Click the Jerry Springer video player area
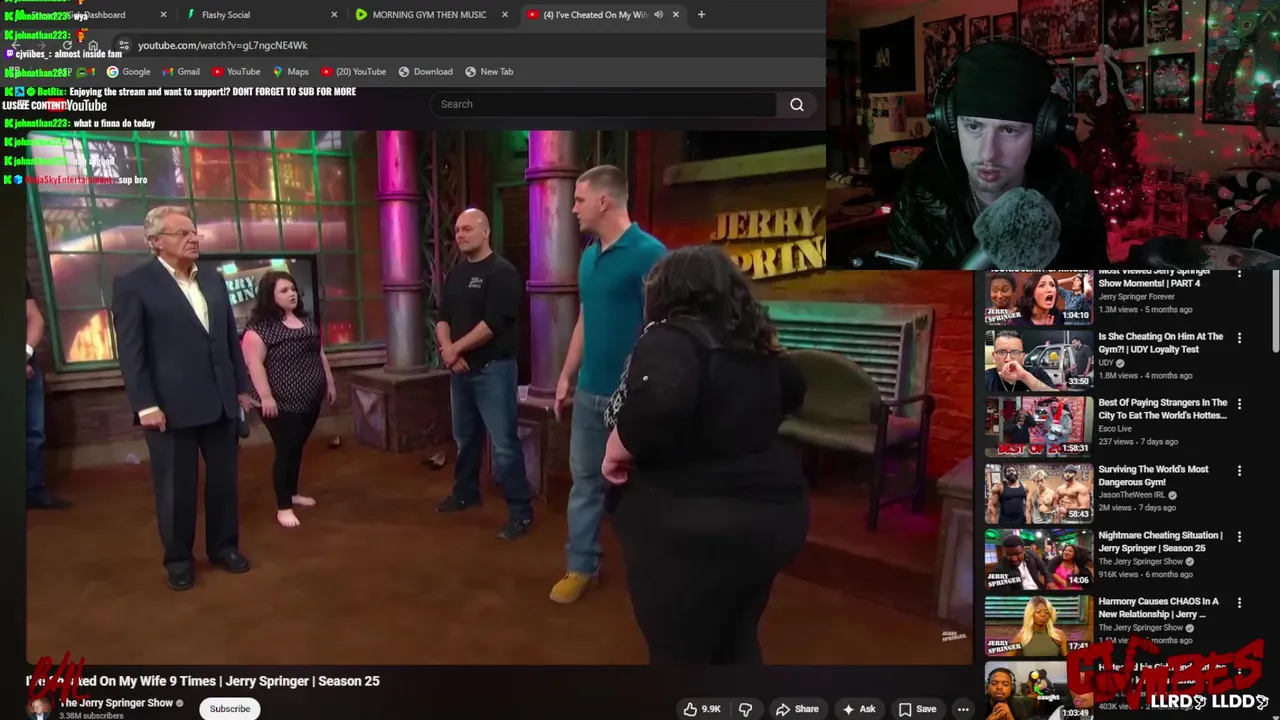1280x720 pixels. pyautogui.click(x=499, y=397)
